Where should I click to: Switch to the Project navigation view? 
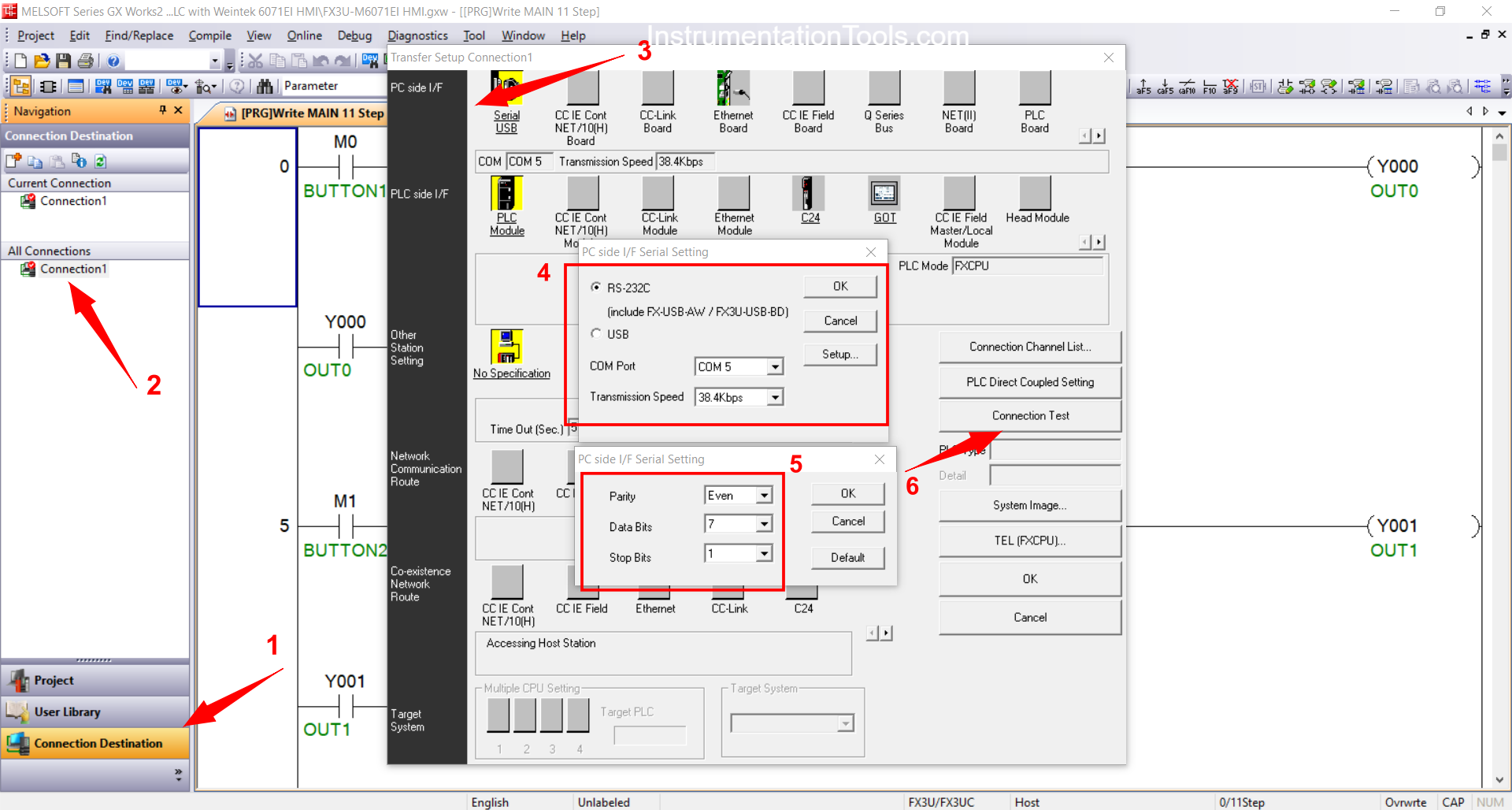(94, 680)
